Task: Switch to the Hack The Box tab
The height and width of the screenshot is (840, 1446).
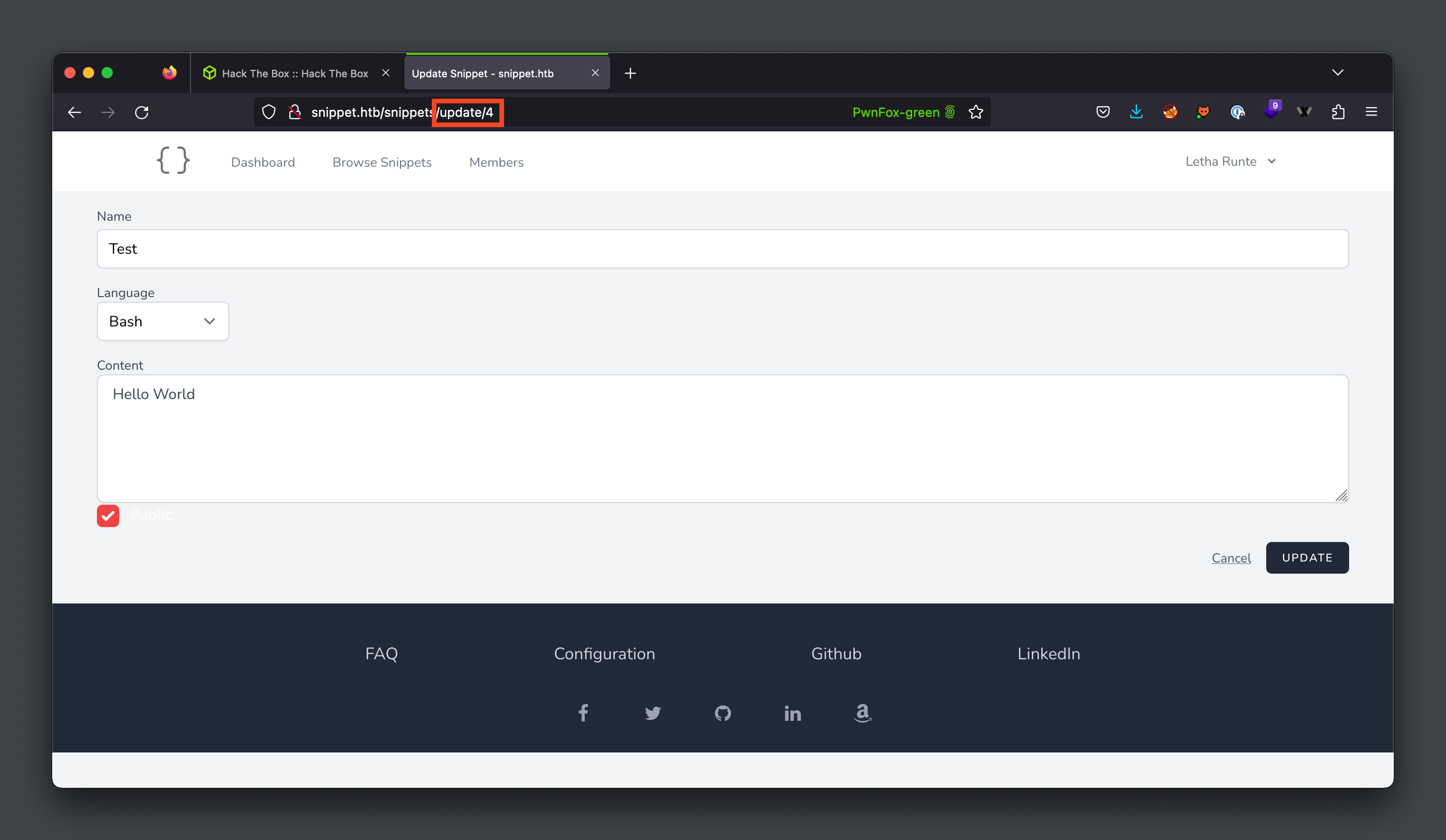Action: tap(294, 74)
